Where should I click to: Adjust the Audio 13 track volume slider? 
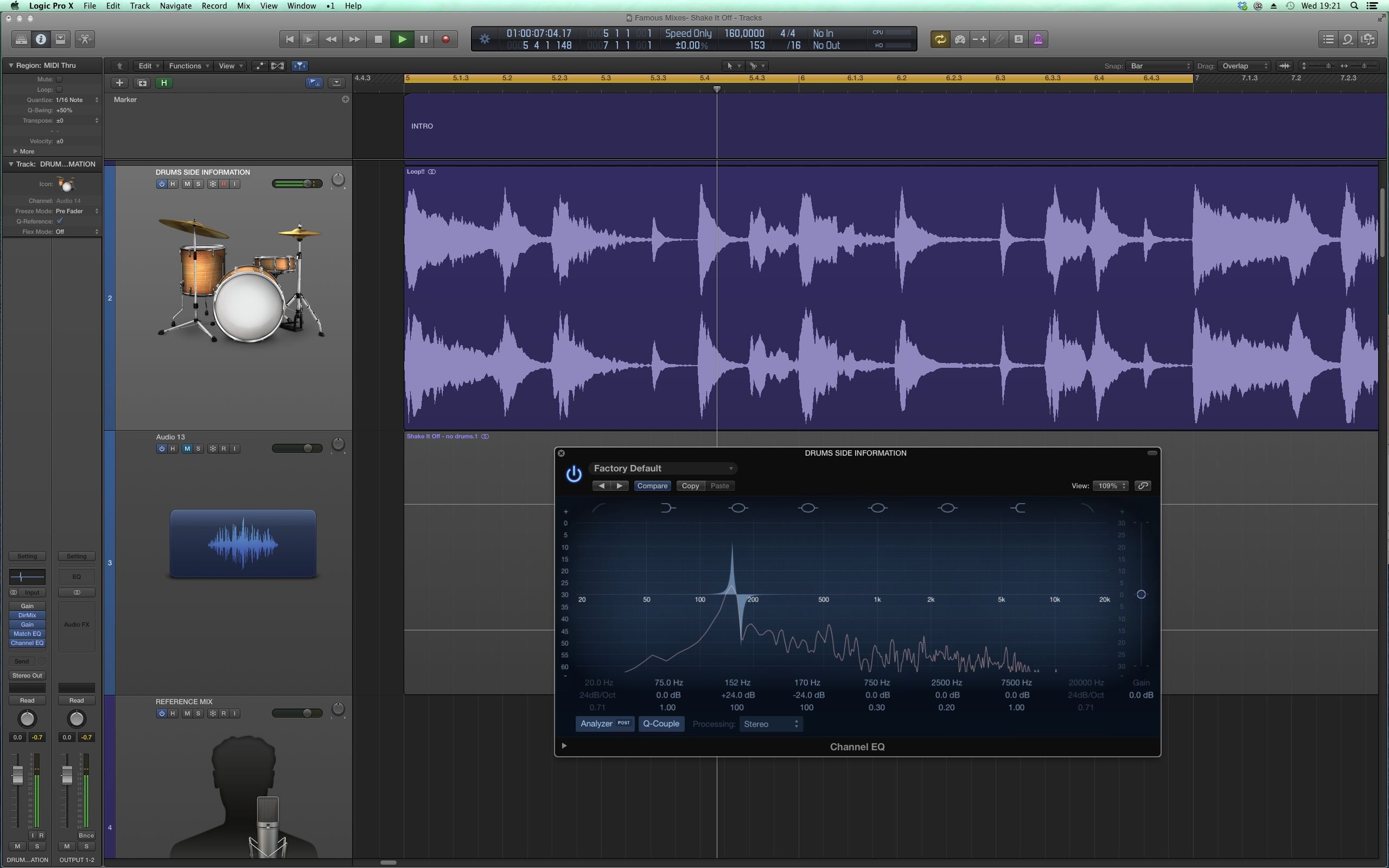pos(297,448)
